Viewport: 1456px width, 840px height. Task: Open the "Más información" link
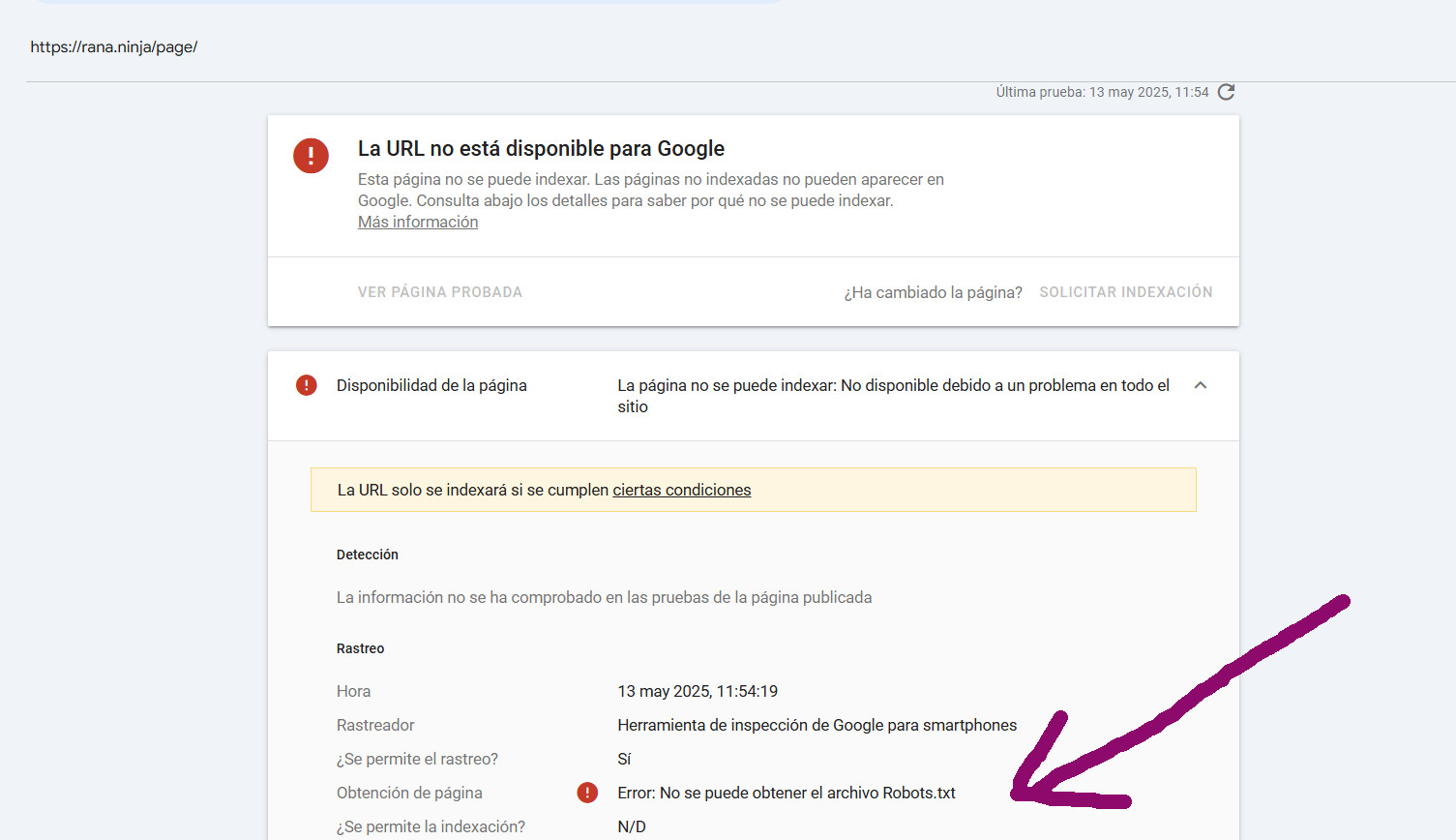[417, 222]
